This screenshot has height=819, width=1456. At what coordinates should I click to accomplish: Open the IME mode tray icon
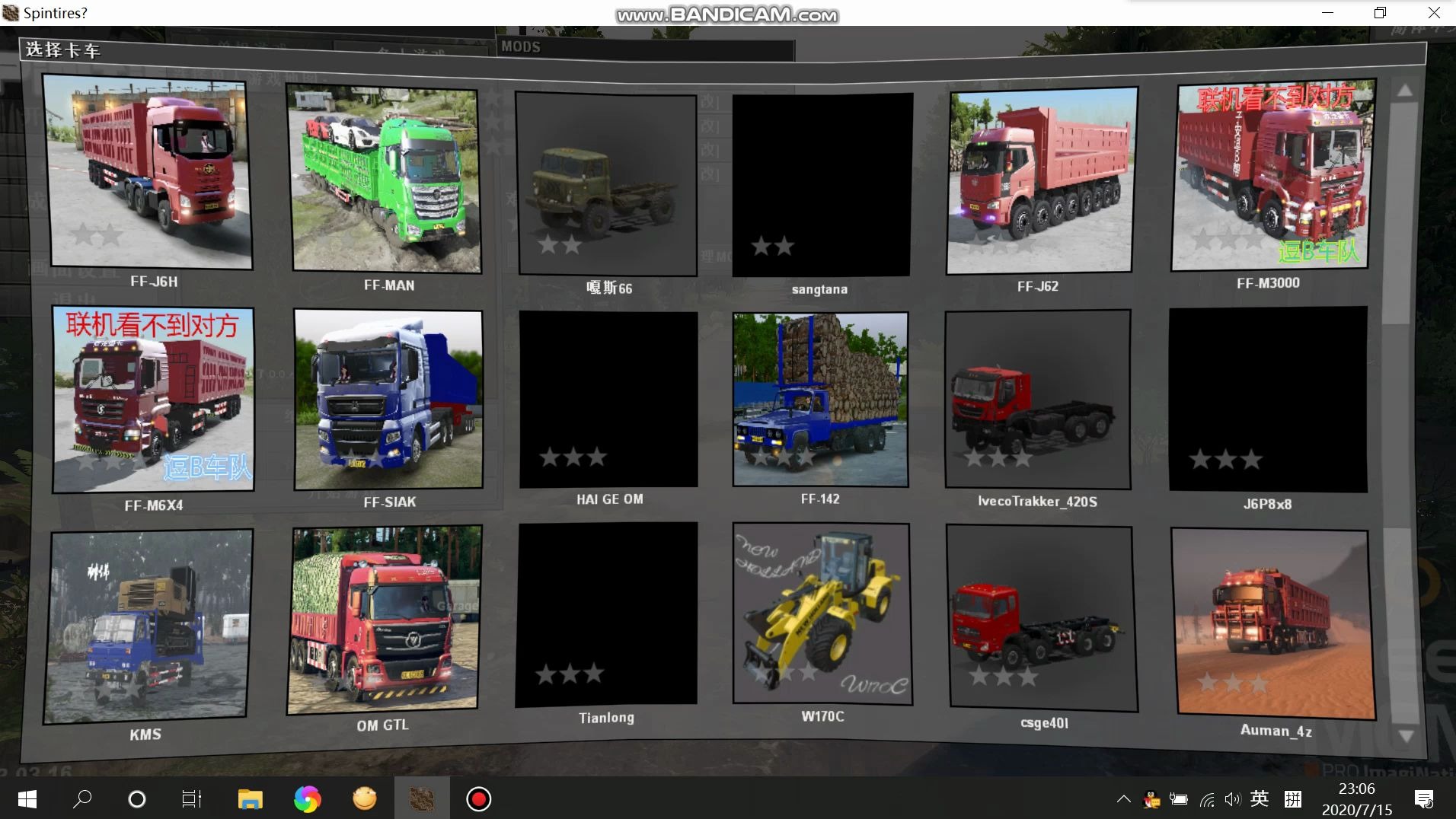[1293, 799]
